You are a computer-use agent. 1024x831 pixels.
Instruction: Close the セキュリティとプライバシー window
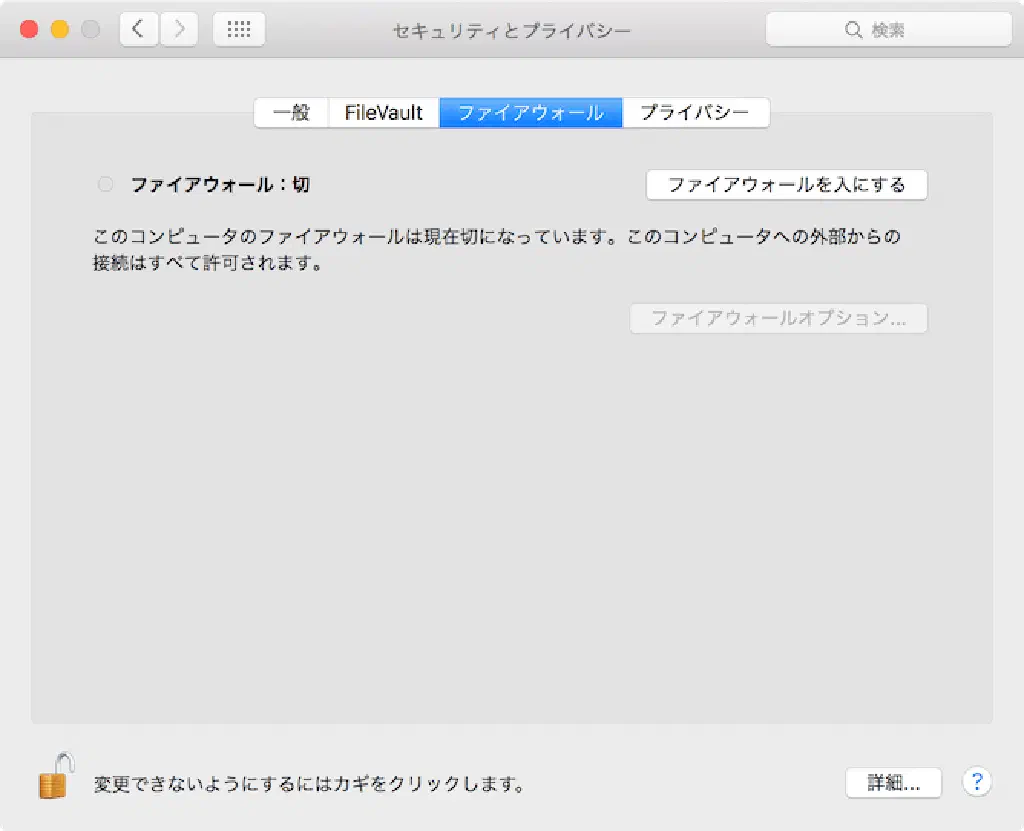[x=29, y=30]
